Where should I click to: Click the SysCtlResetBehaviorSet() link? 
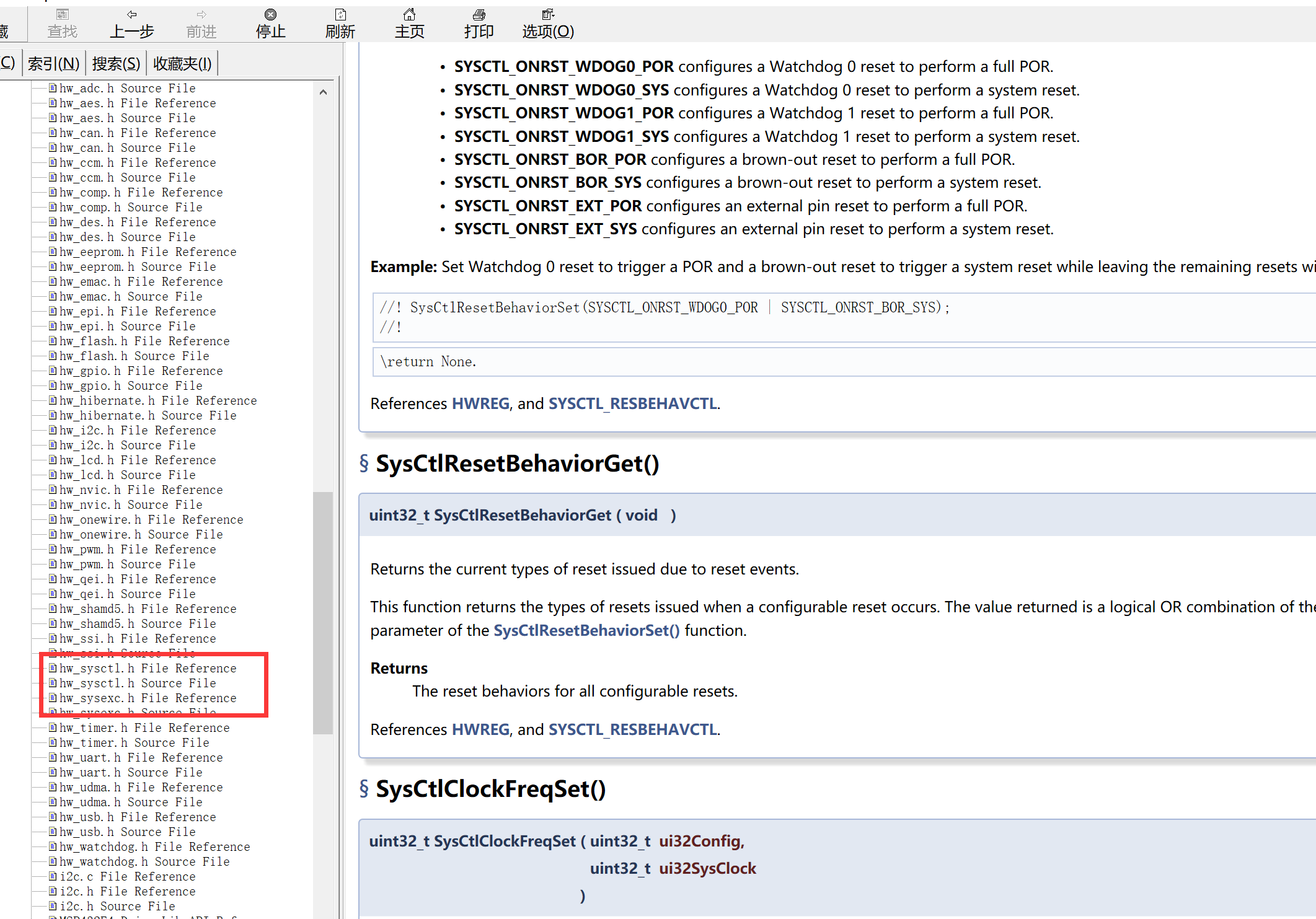(586, 630)
